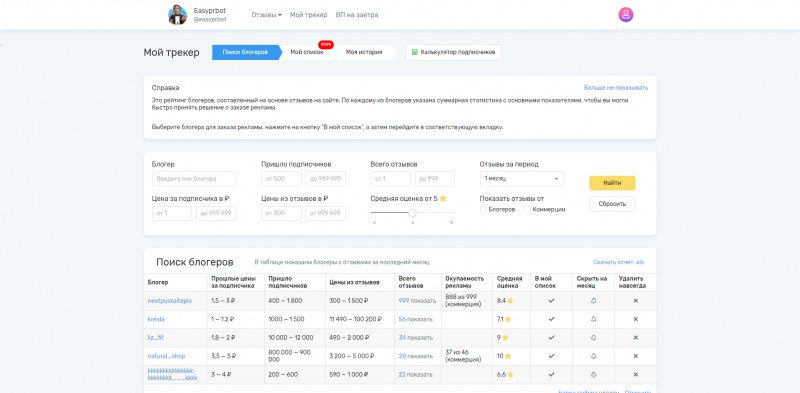The image size is (800, 393).
Task: Click the star next to rating 10
Action: [507, 356]
